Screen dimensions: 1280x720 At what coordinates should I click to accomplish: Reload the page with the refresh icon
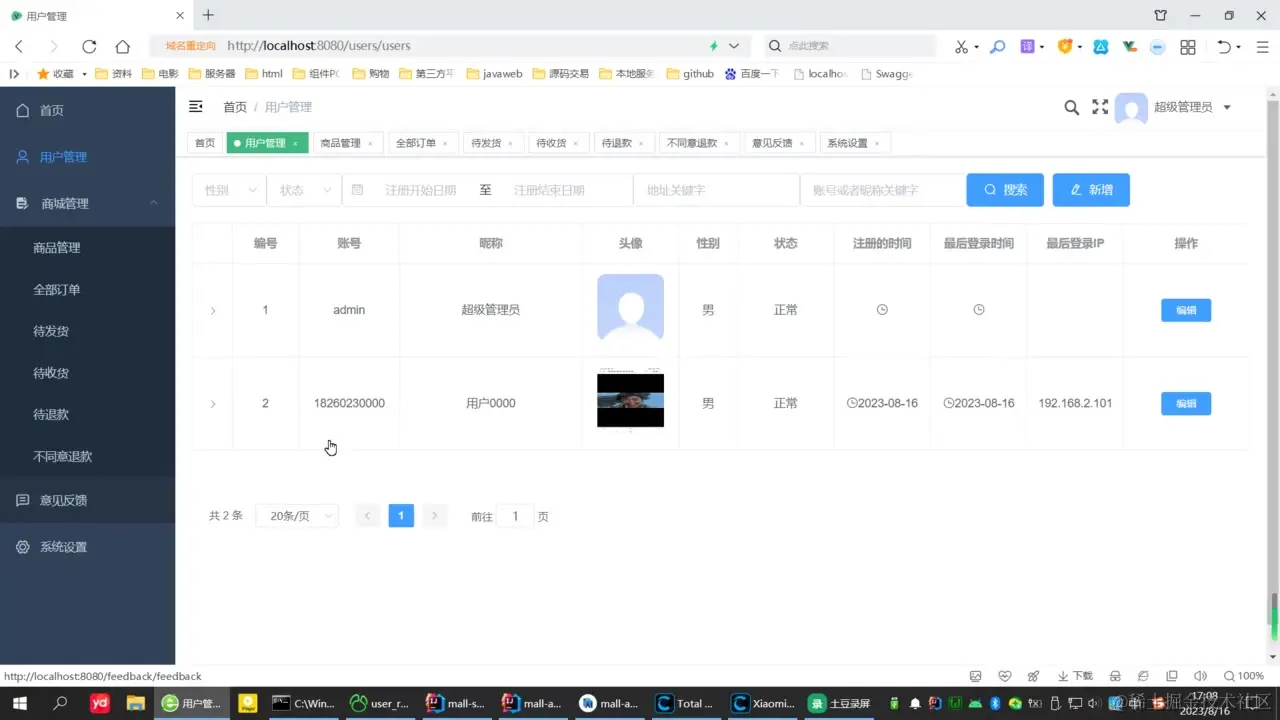[89, 46]
